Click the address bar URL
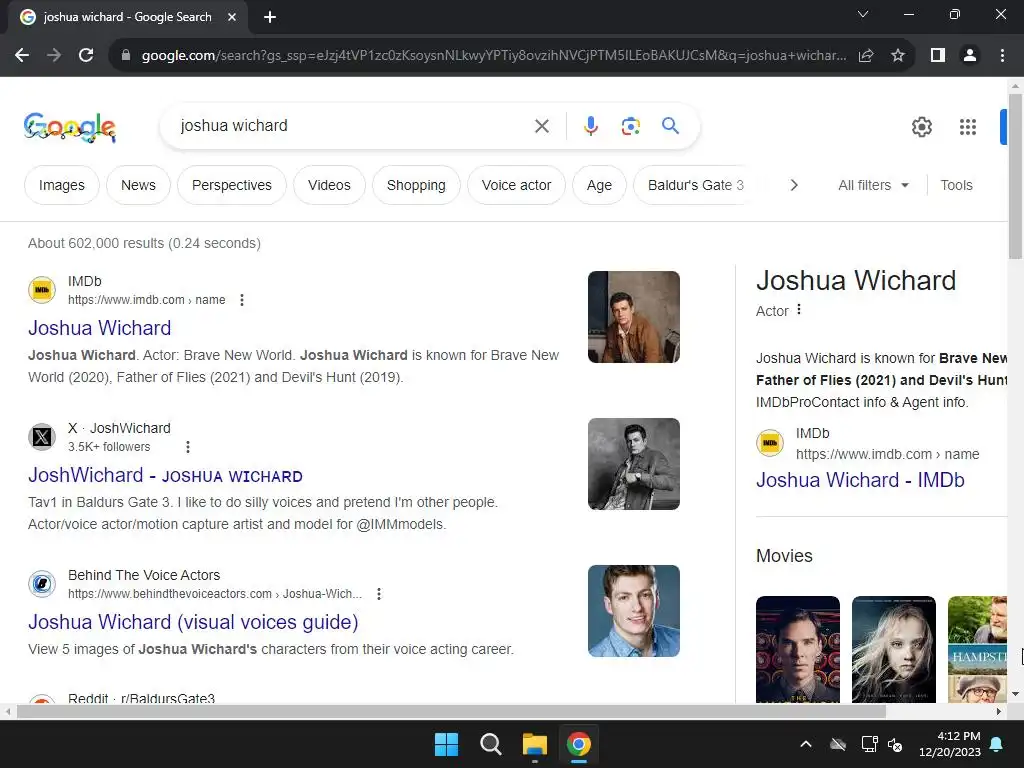This screenshot has height=768, width=1024. point(494,56)
